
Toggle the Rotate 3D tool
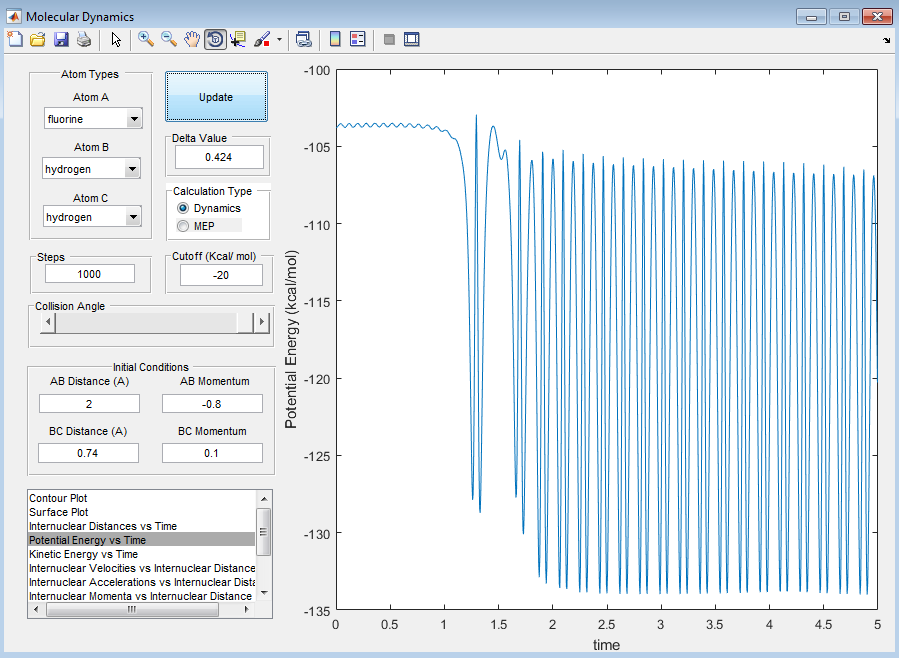point(215,40)
